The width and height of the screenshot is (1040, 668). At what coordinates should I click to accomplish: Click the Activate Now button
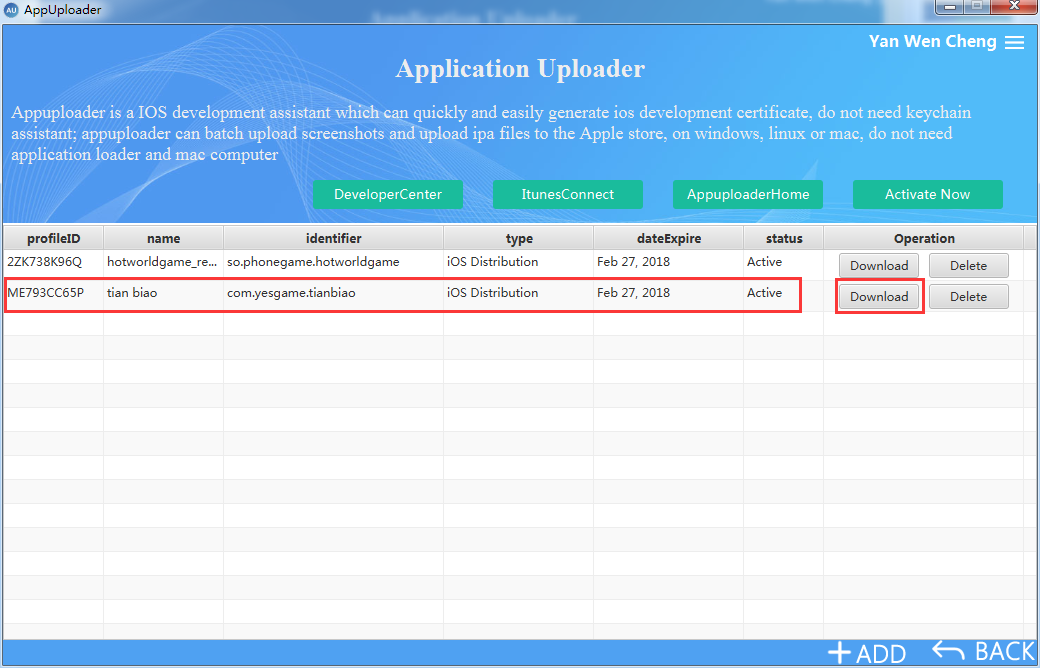point(927,194)
